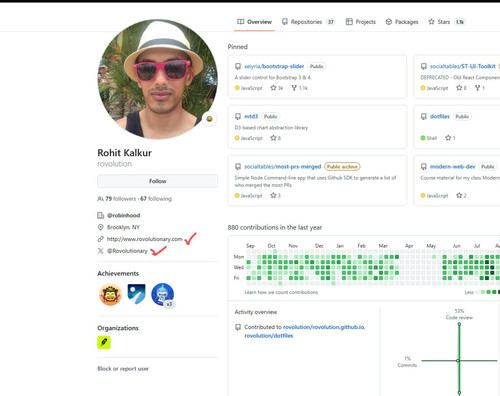
Task: Click the followers people icon
Action: pos(100,199)
